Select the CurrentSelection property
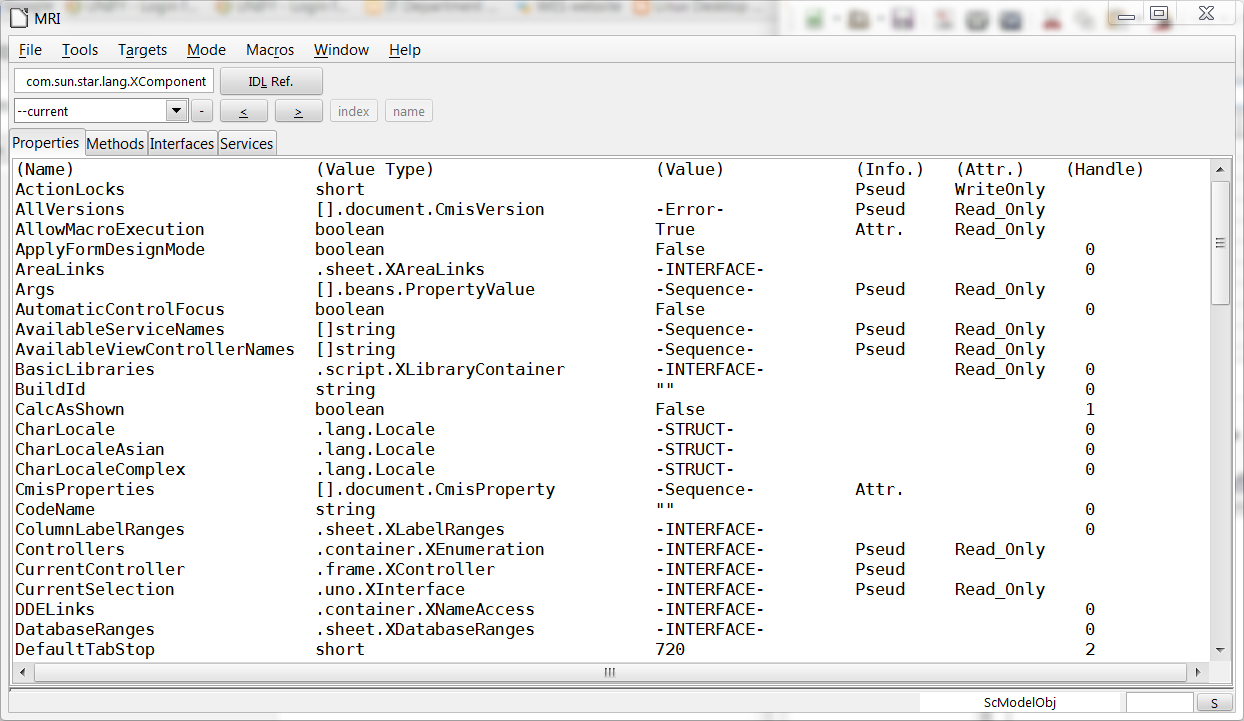This screenshot has height=721, width=1244. point(95,589)
